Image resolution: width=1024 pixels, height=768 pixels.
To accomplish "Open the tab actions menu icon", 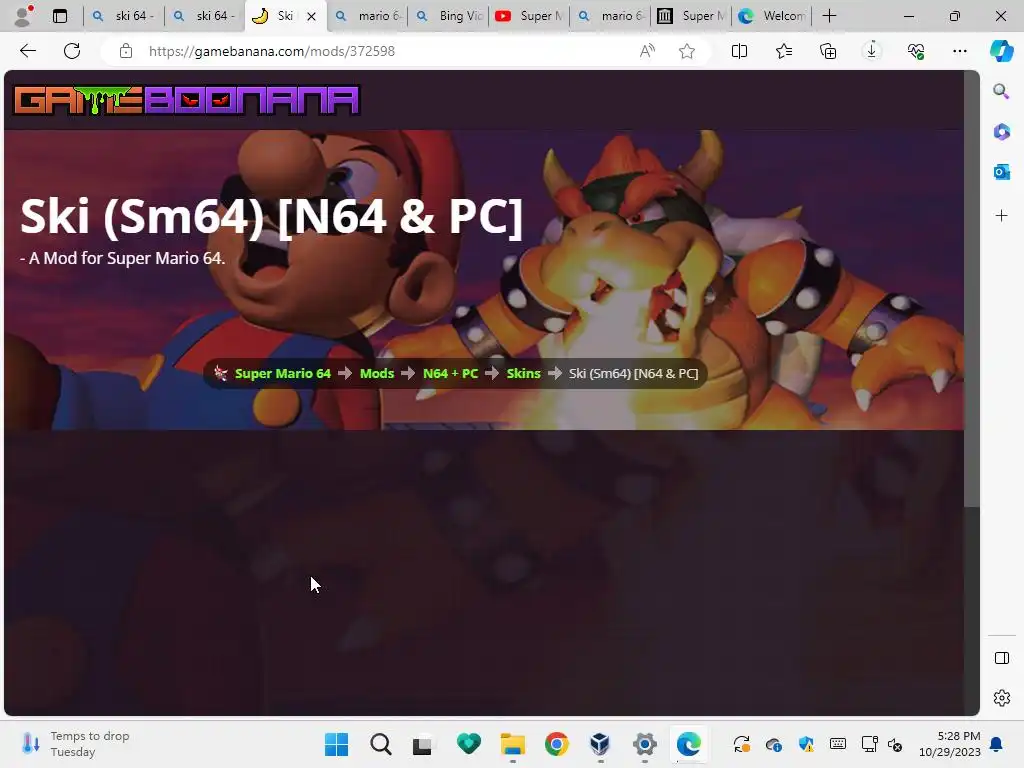I will 60,16.
